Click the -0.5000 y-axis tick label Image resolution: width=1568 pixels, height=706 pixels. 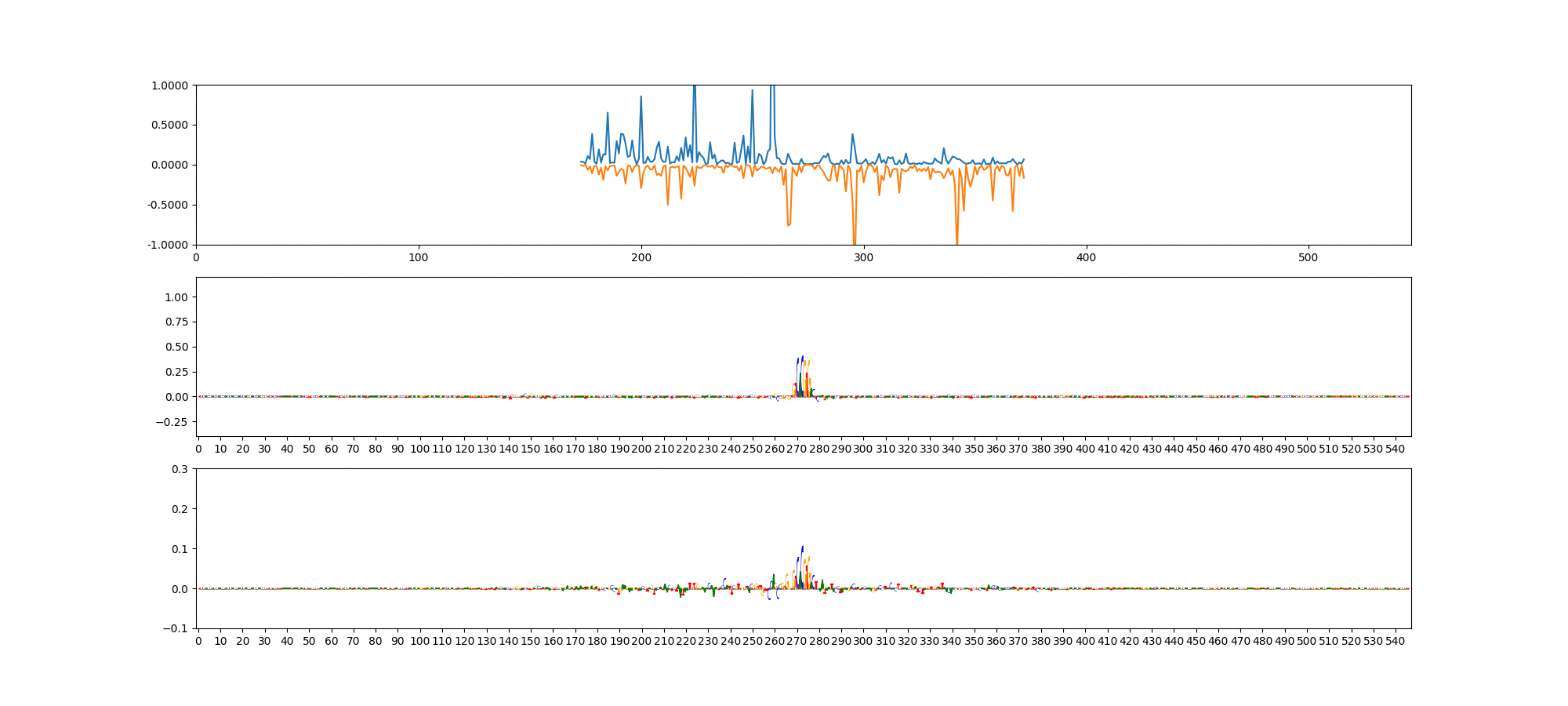tap(169, 205)
